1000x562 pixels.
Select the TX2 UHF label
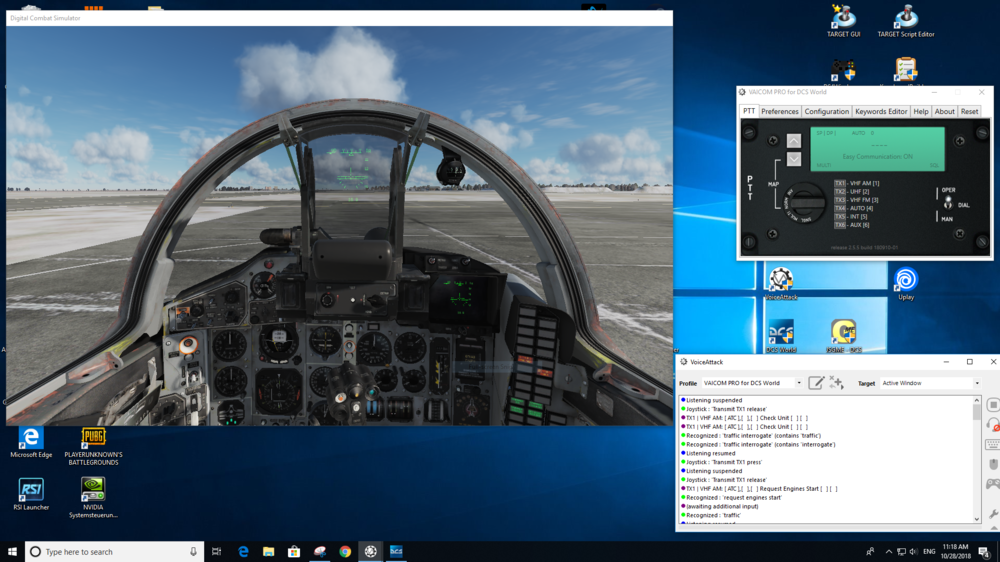point(853,191)
